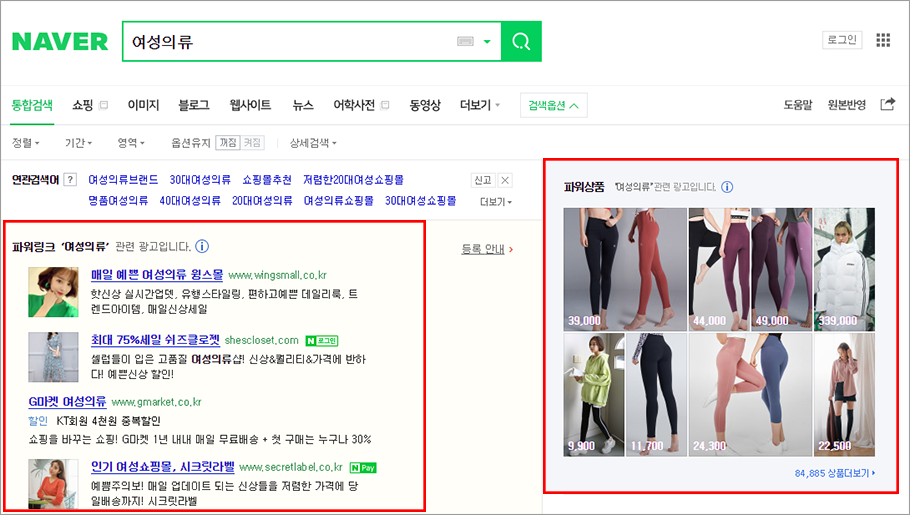
Task: Open ad link 매일 예쁜 여성의류 윙스몰
Action: click(x=157, y=275)
